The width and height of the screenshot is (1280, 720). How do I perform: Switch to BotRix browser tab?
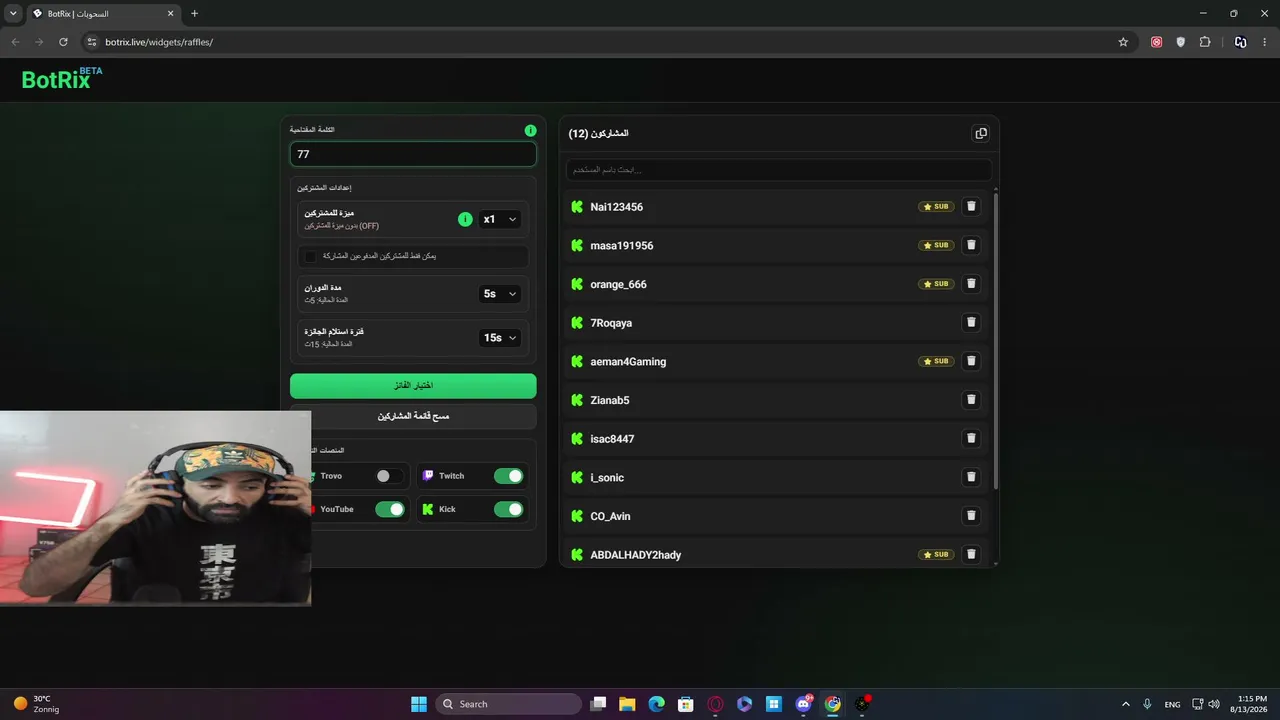pos(103,14)
